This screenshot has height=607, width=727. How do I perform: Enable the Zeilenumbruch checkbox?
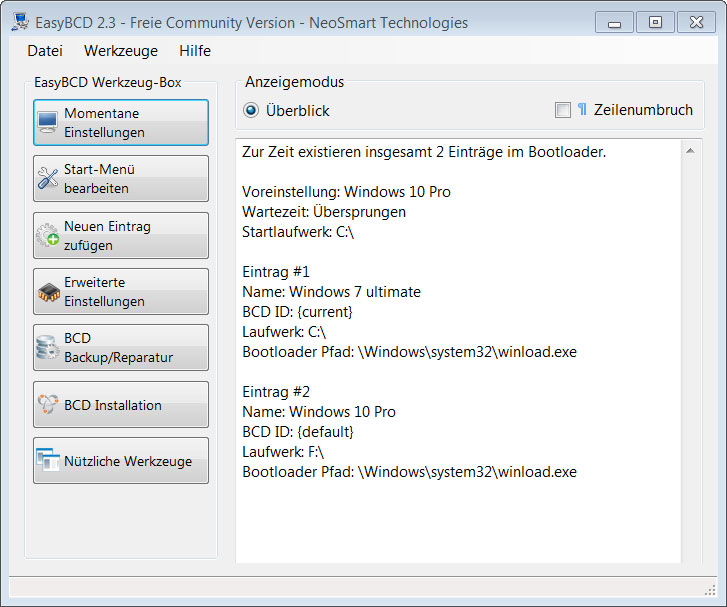tap(563, 110)
